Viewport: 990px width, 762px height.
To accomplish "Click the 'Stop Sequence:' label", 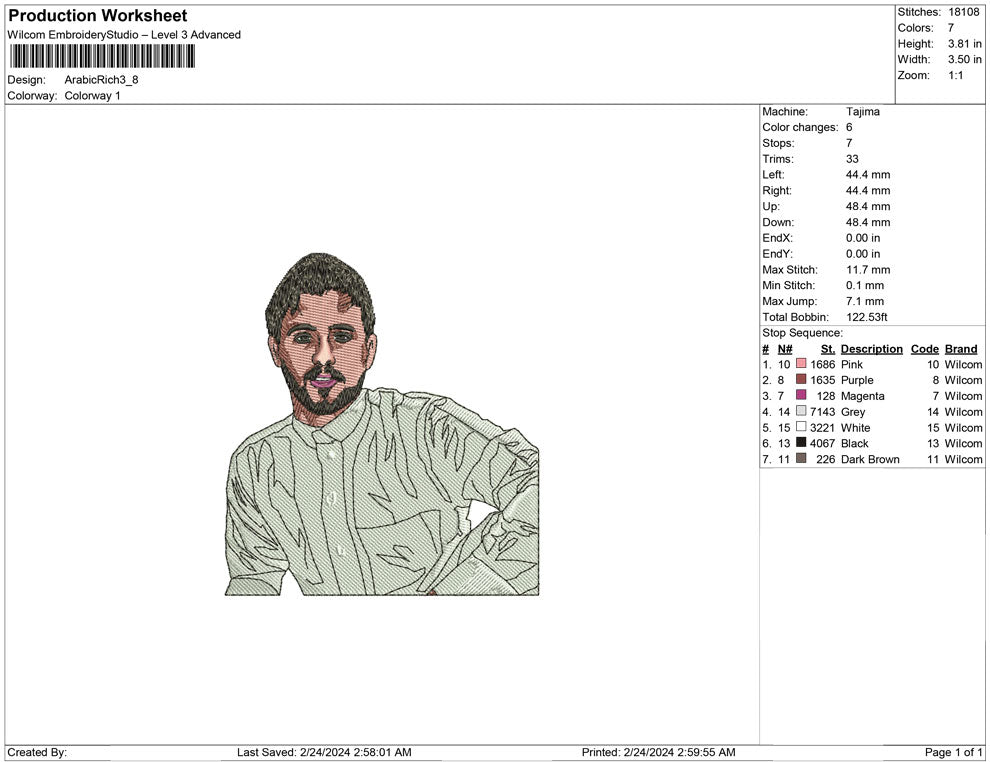I will tap(802, 333).
